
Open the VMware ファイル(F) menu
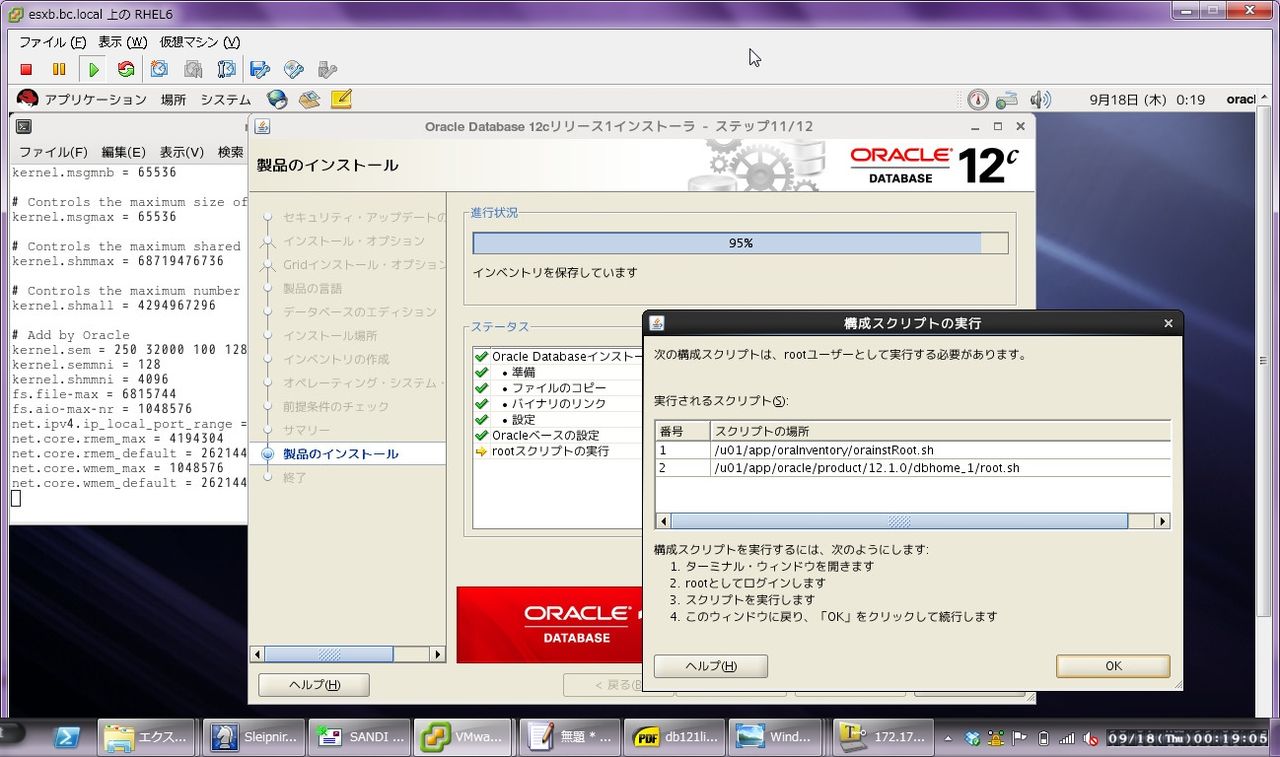click(x=53, y=42)
